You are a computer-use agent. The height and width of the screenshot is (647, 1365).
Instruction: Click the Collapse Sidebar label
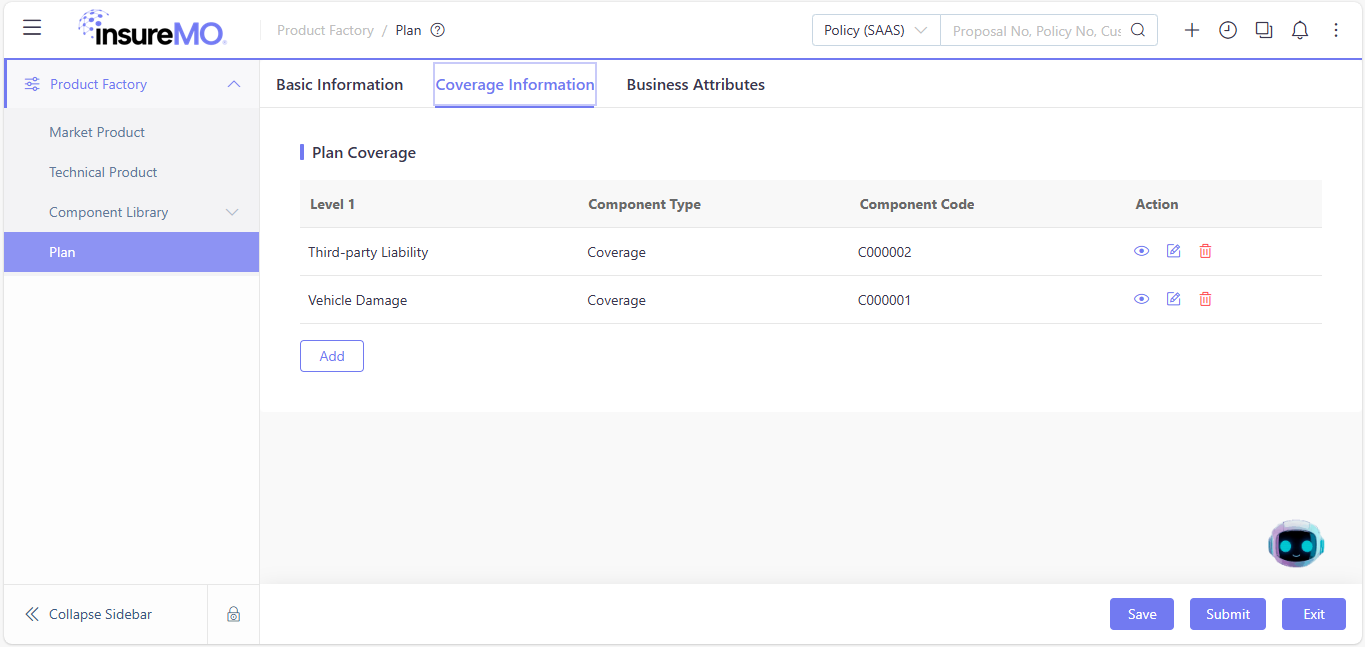100,614
